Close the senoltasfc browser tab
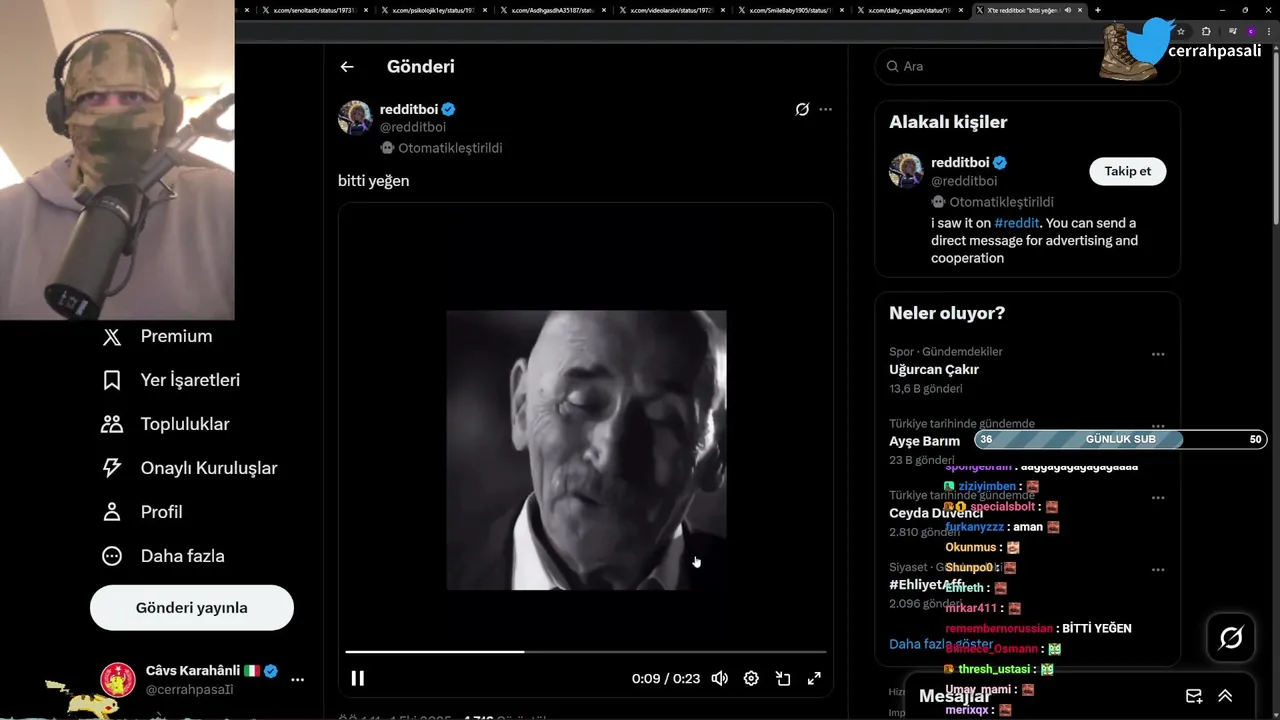The image size is (1280, 720). click(366, 10)
